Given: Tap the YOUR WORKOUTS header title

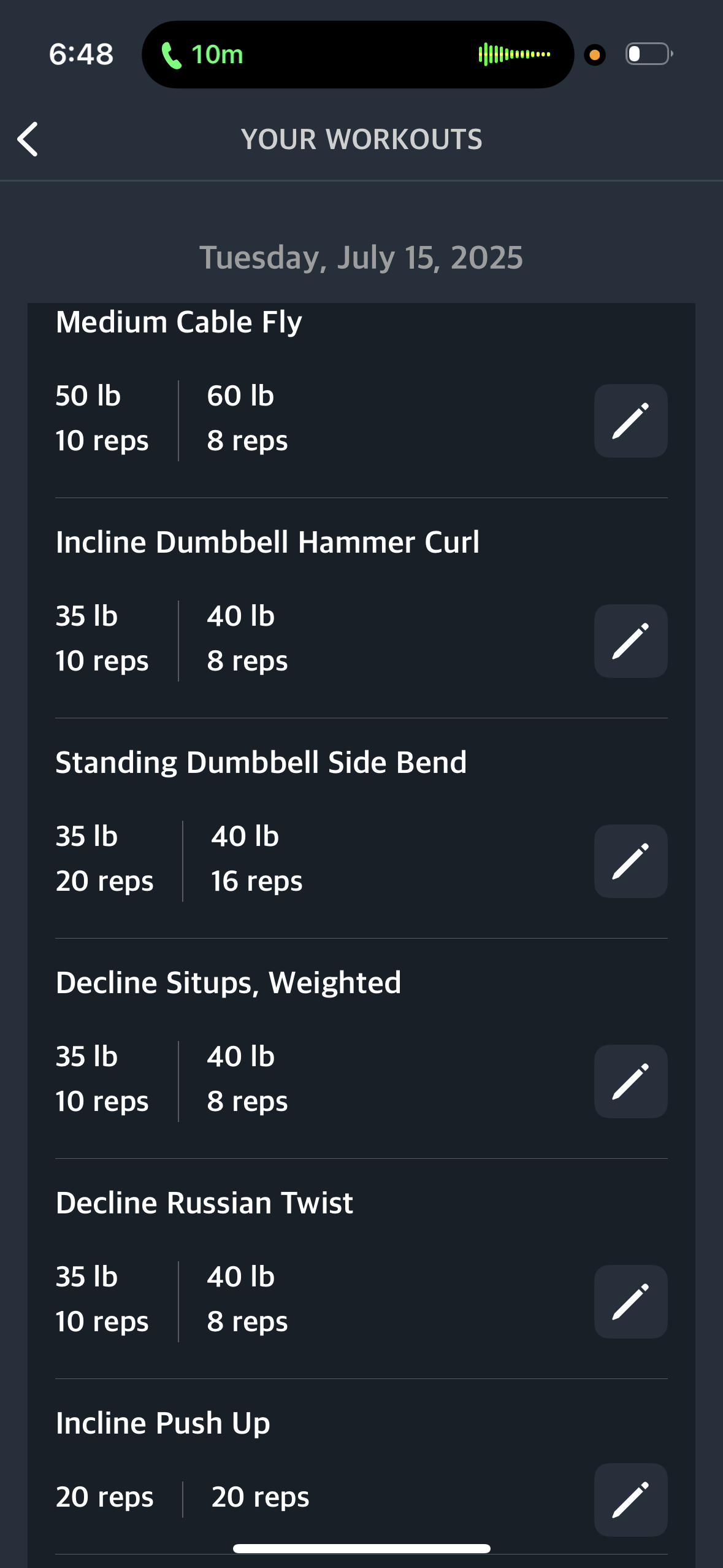Looking at the screenshot, I should (362, 139).
